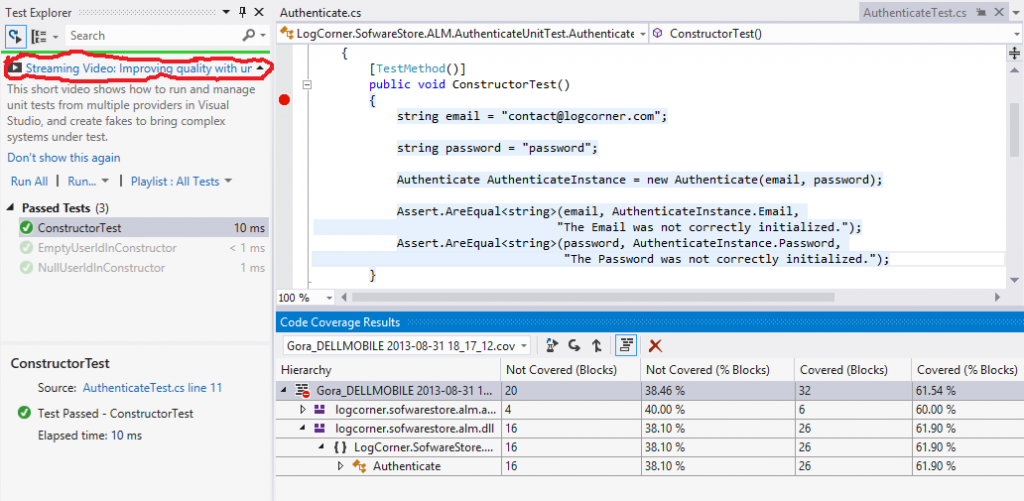Image resolution: width=1024 pixels, height=501 pixels.
Task: Click the editor horizontal scrollbar thumb
Action: (593, 297)
